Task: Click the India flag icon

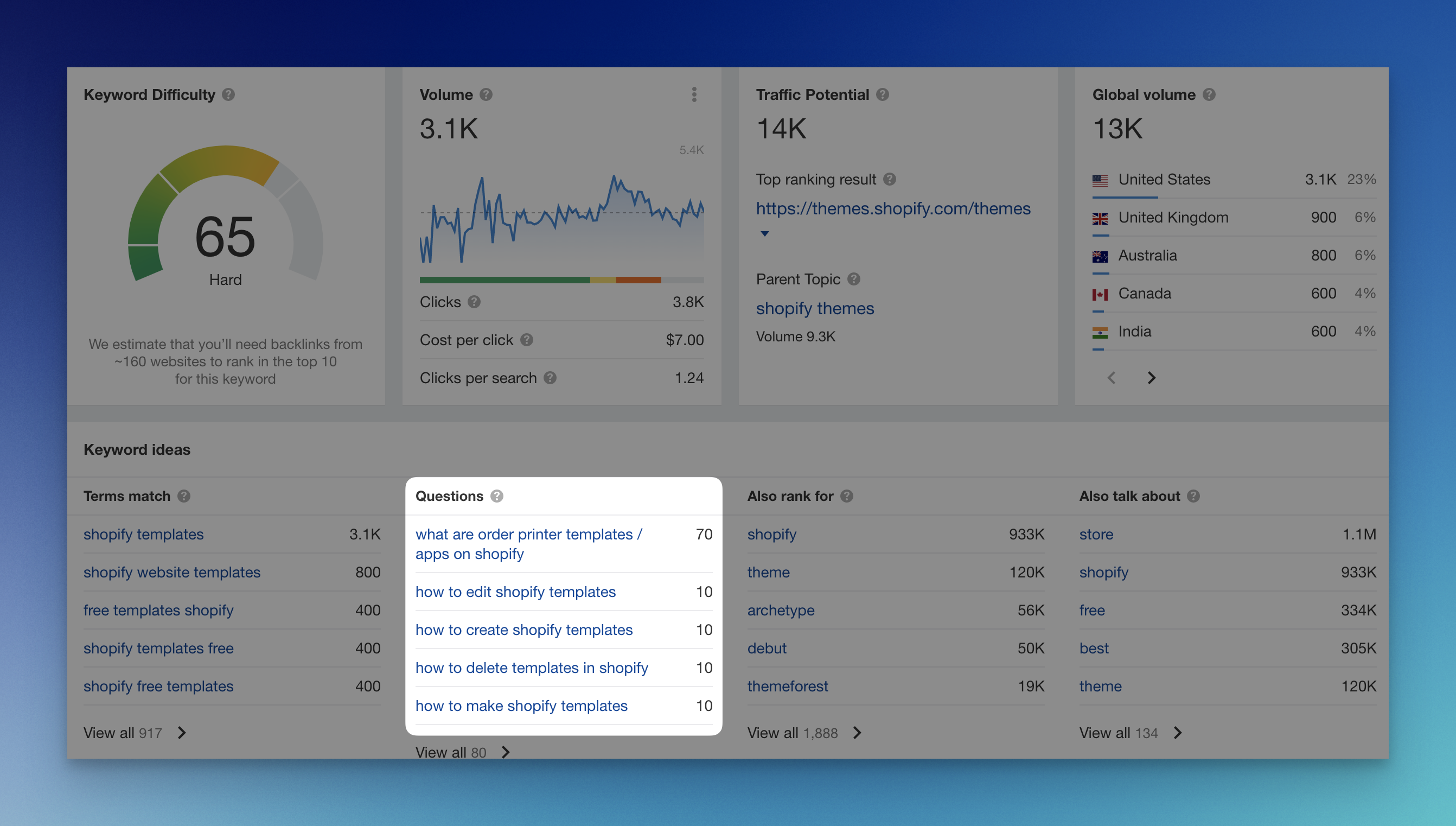Action: tap(1100, 333)
